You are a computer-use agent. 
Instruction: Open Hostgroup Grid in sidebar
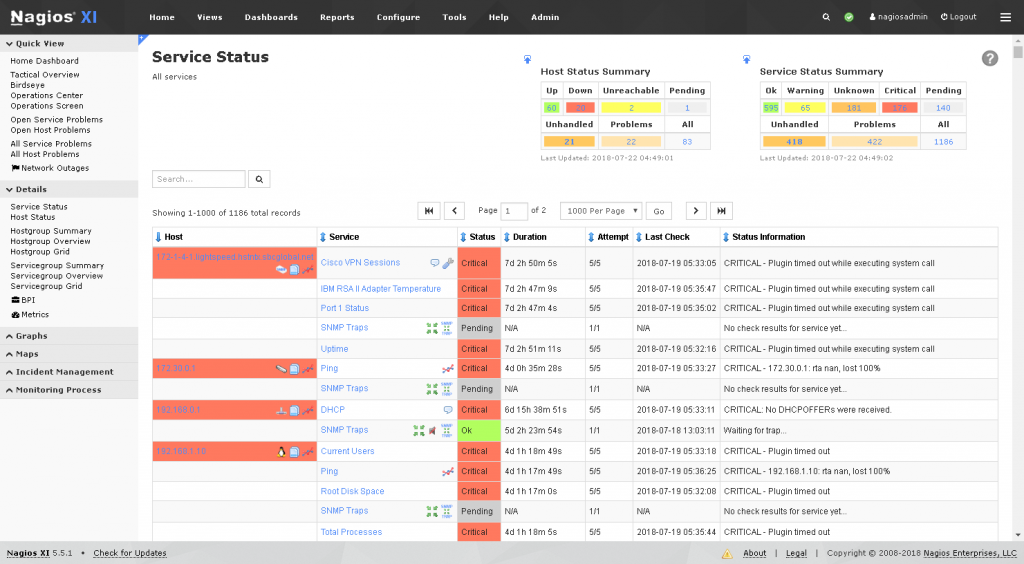(x=40, y=251)
